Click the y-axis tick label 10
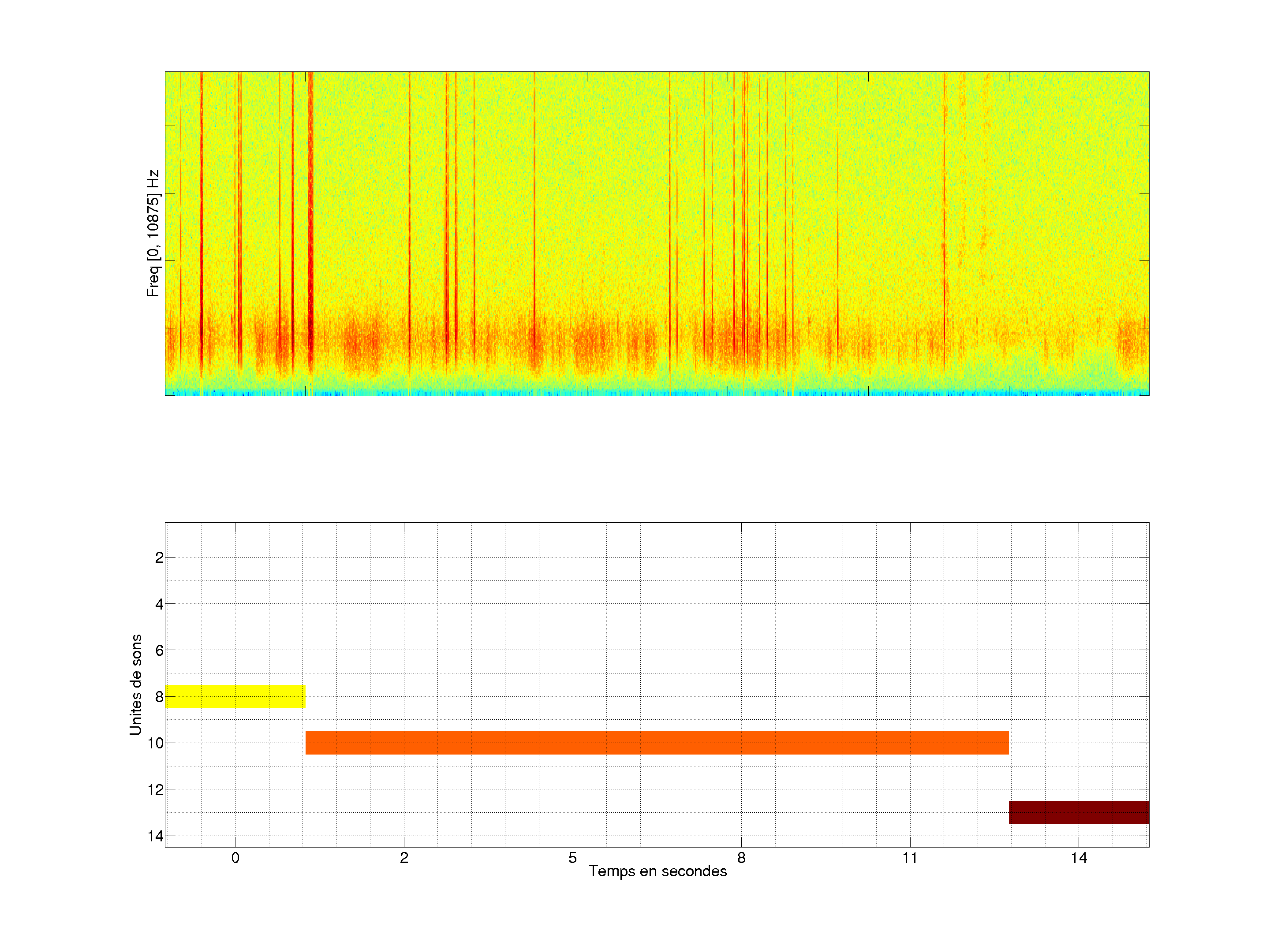This screenshot has width=1270, height=952. pos(156,744)
